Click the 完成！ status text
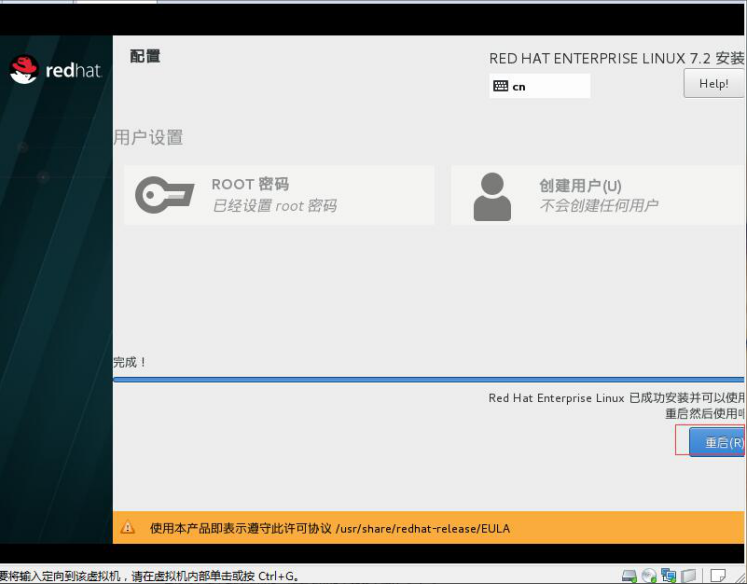The width and height of the screenshot is (747, 584). [130, 362]
